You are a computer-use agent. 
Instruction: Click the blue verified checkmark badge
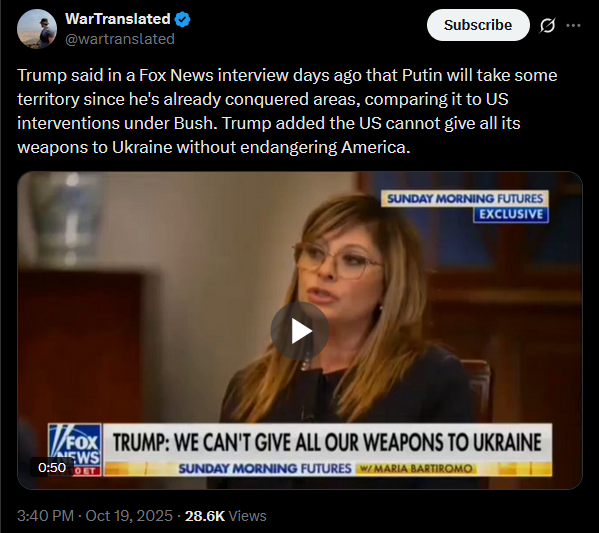(x=183, y=19)
